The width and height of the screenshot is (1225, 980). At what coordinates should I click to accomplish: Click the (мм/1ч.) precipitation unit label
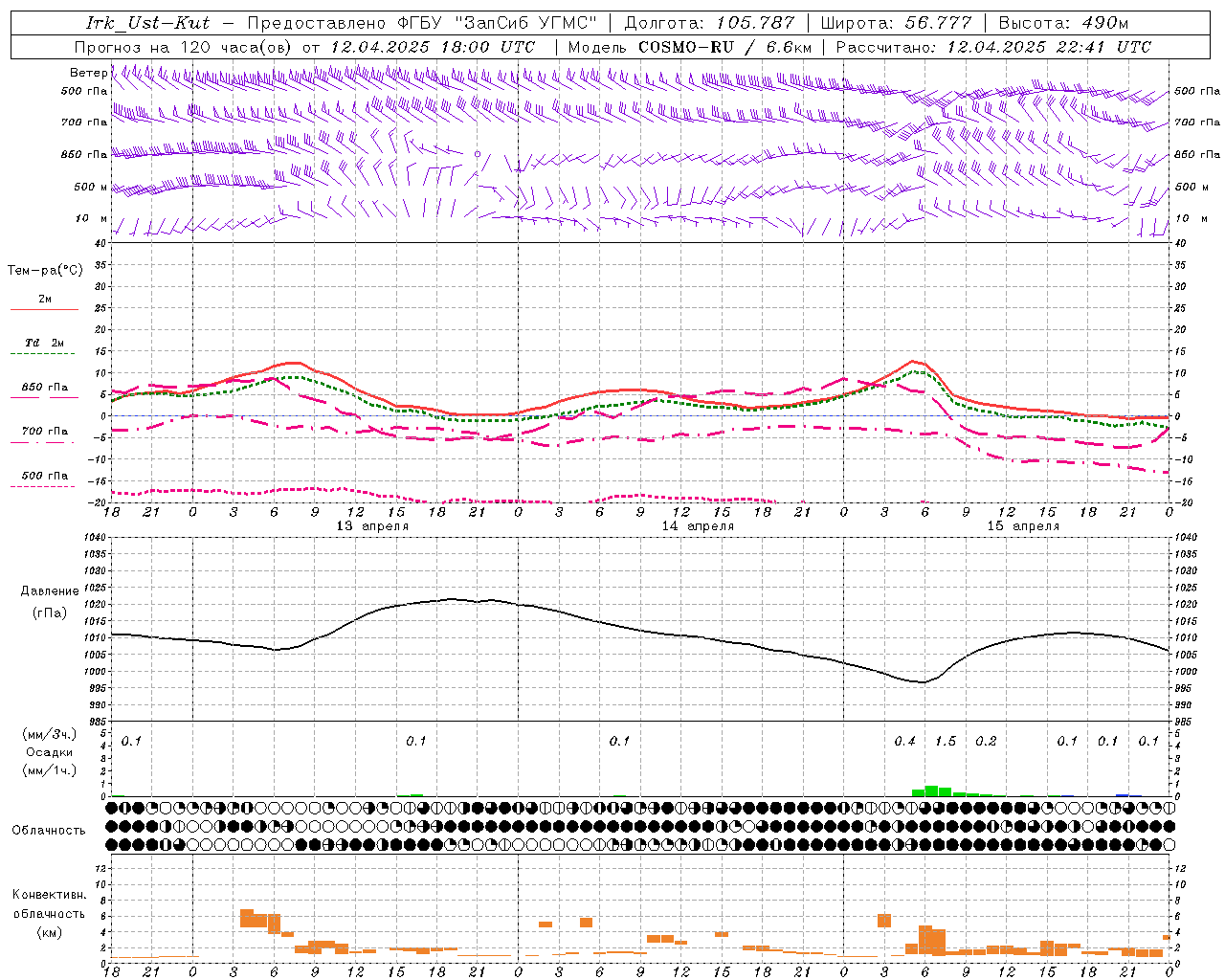tap(49, 769)
